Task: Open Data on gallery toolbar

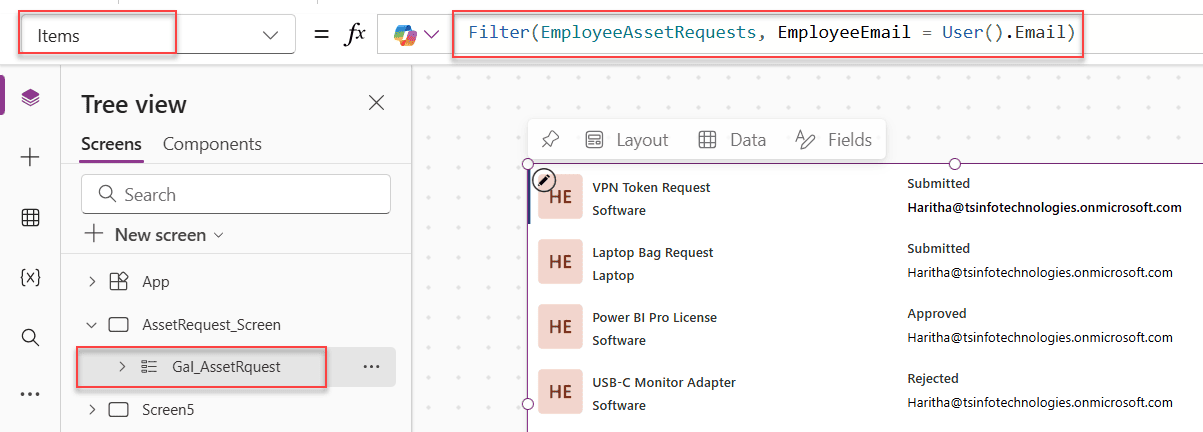Action: point(732,140)
